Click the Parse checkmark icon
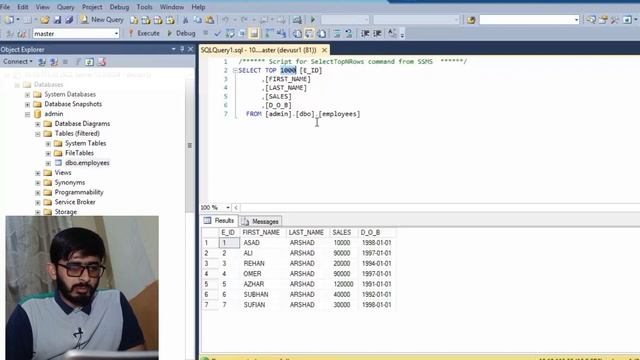This screenshot has width=640, height=360. 218,33
